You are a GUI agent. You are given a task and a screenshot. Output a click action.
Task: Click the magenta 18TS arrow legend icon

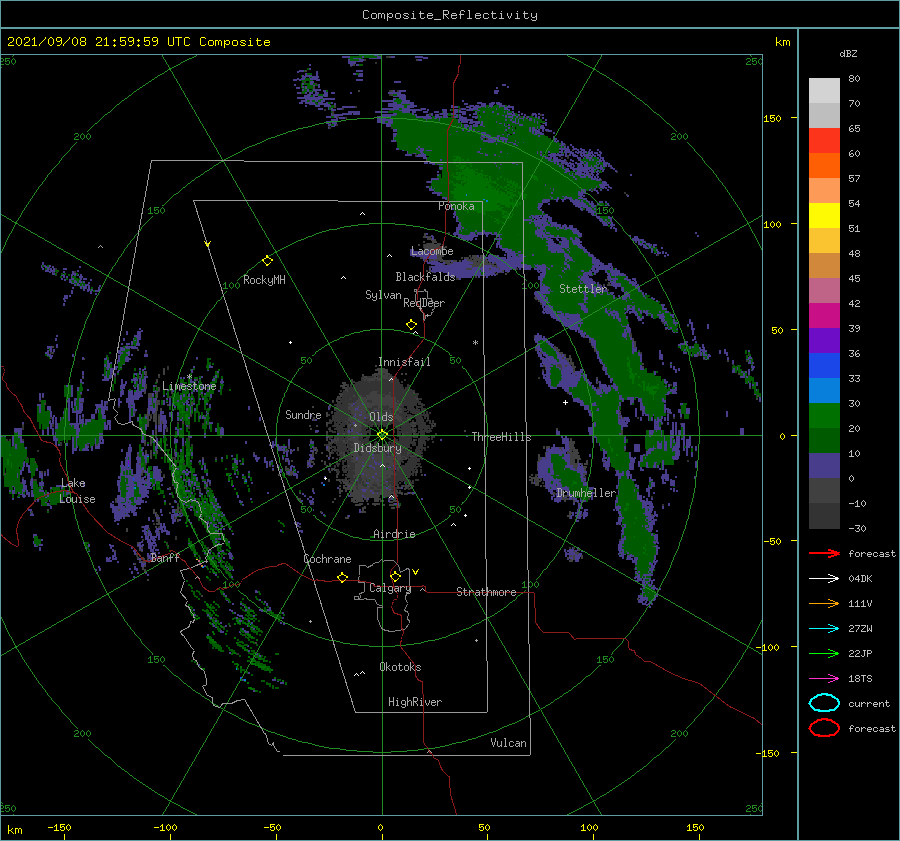click(x=824, y=679)
